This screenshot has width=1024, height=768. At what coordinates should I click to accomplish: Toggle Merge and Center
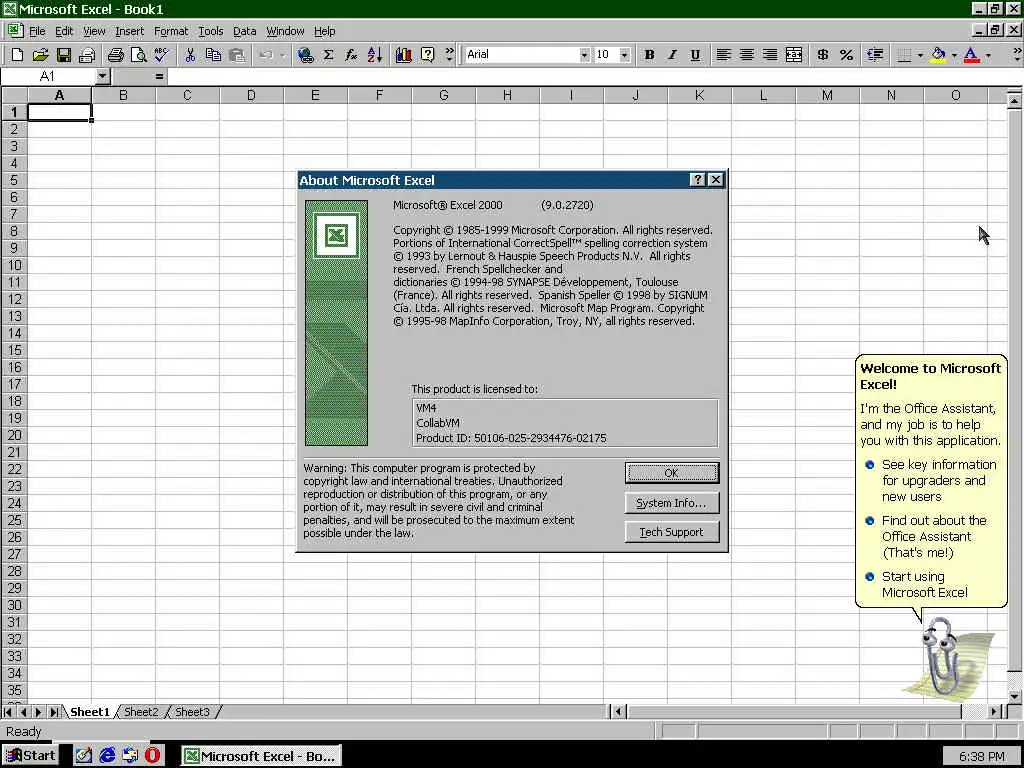794,55
